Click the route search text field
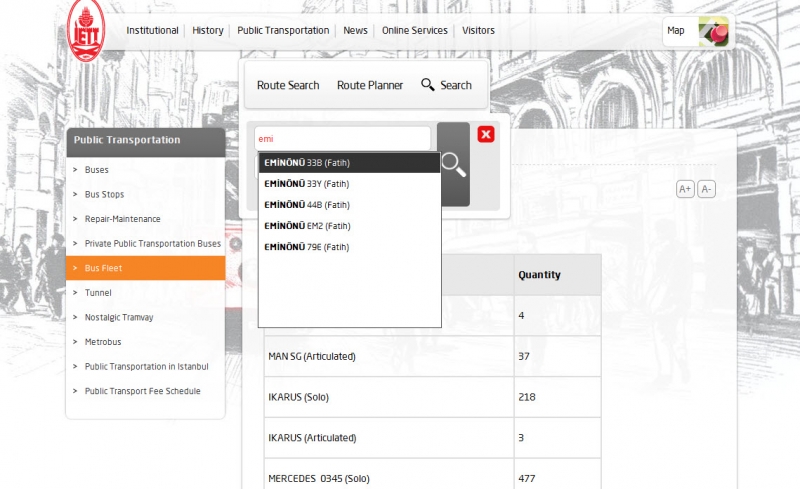800x489 pixels. click(x=342, y=139)
